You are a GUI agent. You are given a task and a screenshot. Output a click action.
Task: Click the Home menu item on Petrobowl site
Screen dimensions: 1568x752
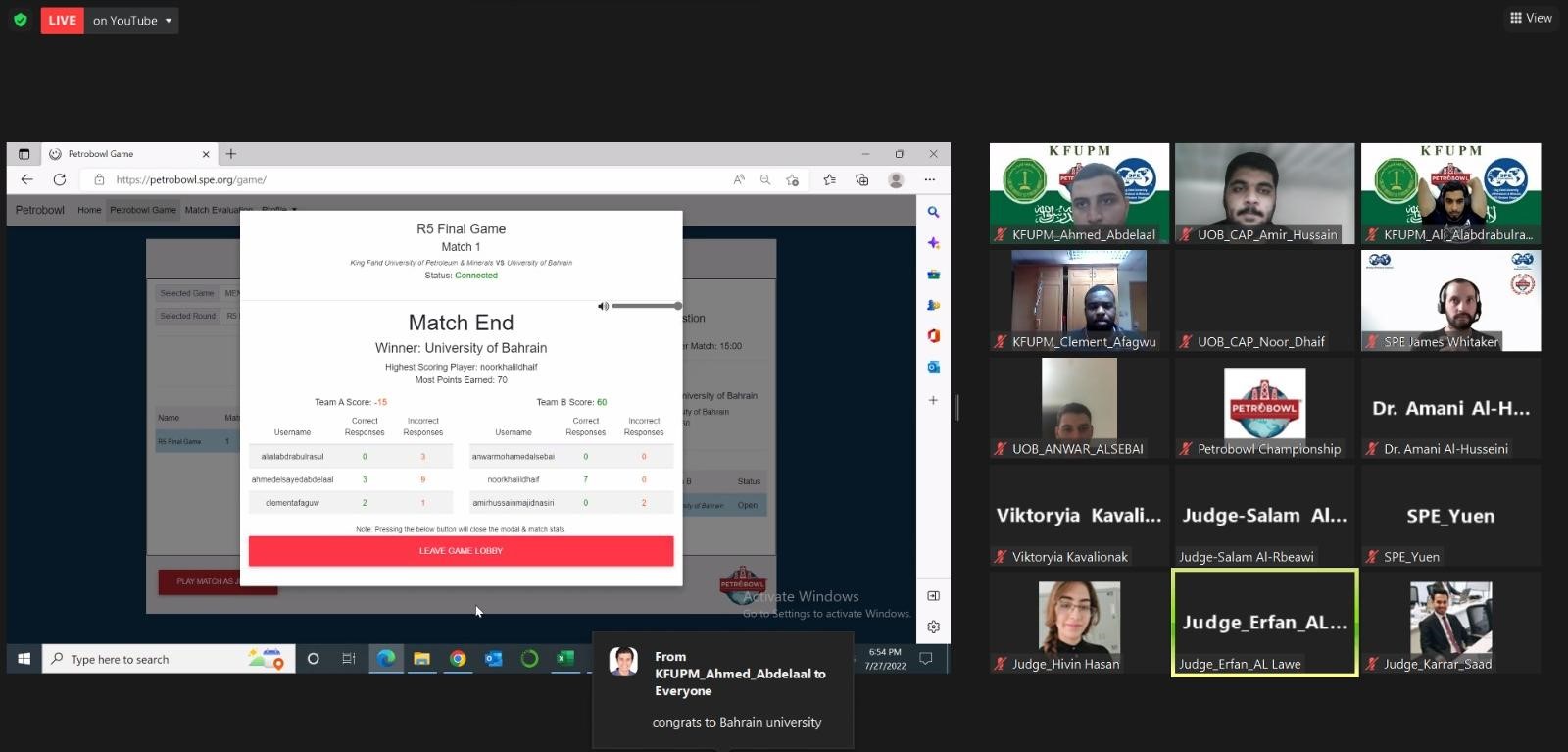(x=89, y=210)
